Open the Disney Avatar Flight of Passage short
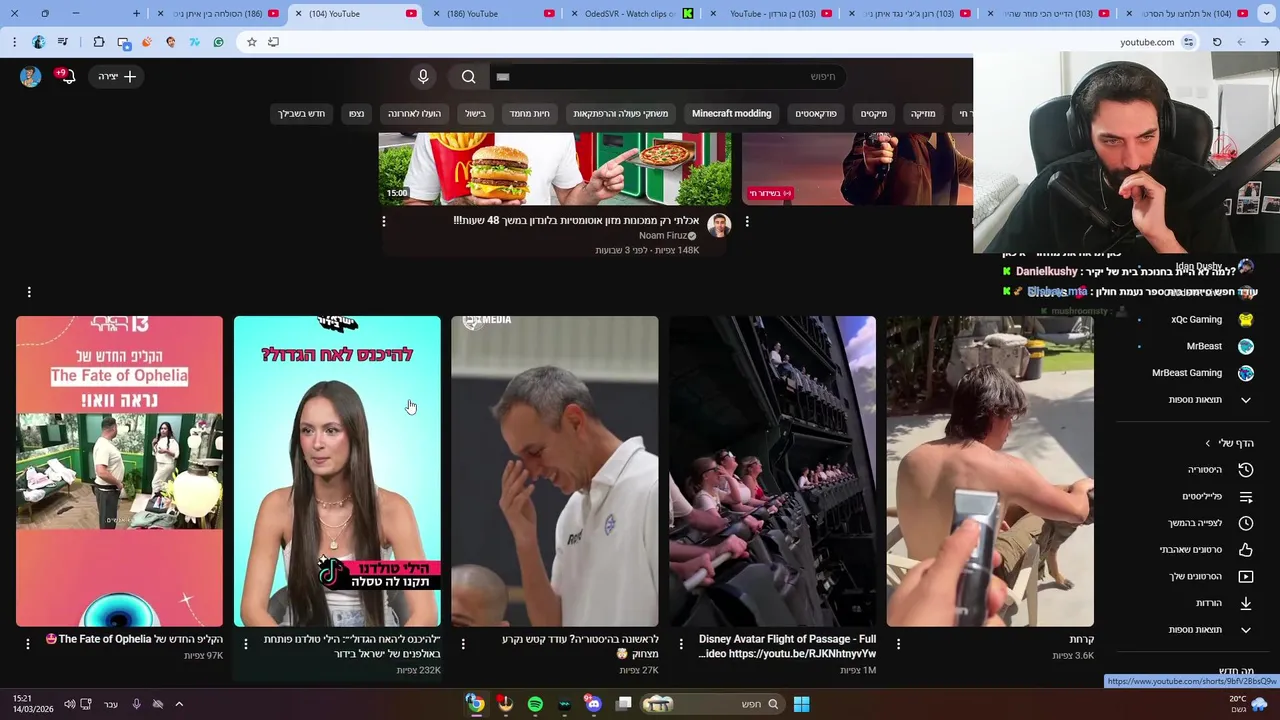Screen dimensions: 1280x720 (772, 471)
